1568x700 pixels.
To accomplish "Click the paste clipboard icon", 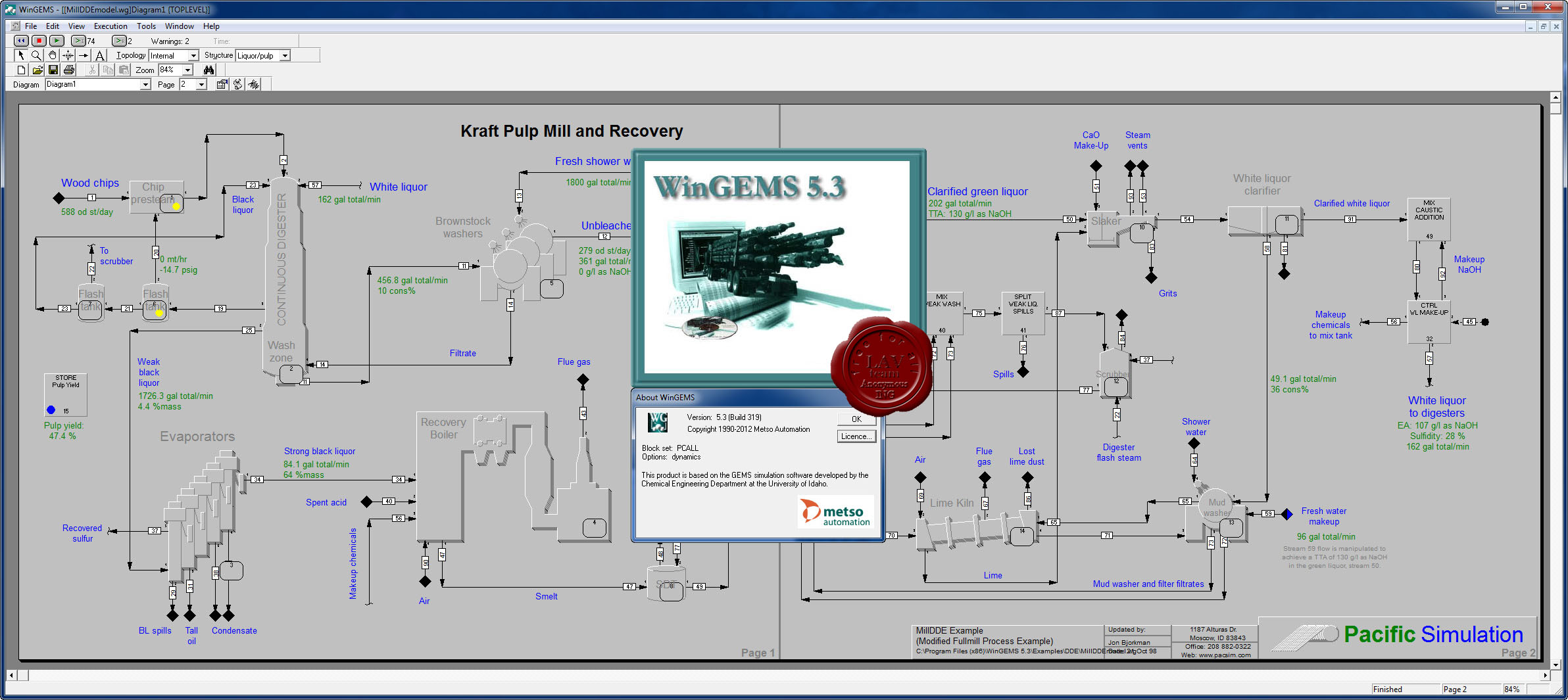I will tap(124, 70).
